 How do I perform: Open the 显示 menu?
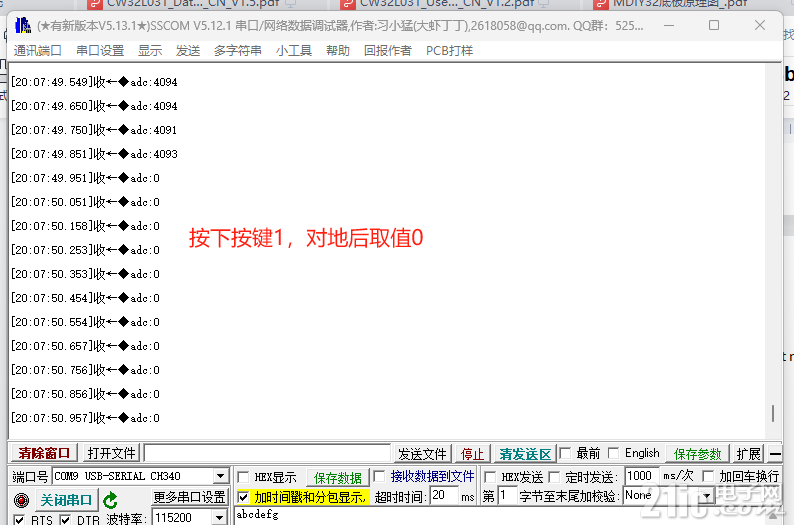click(150, 51)
